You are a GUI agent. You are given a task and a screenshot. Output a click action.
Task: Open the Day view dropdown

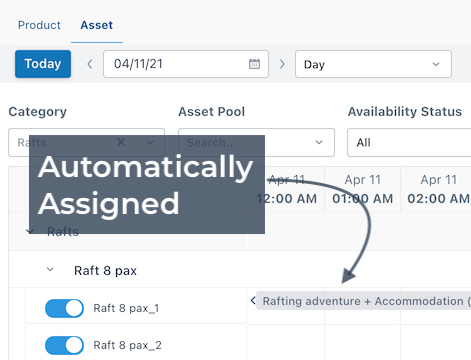tap(373, 64)
